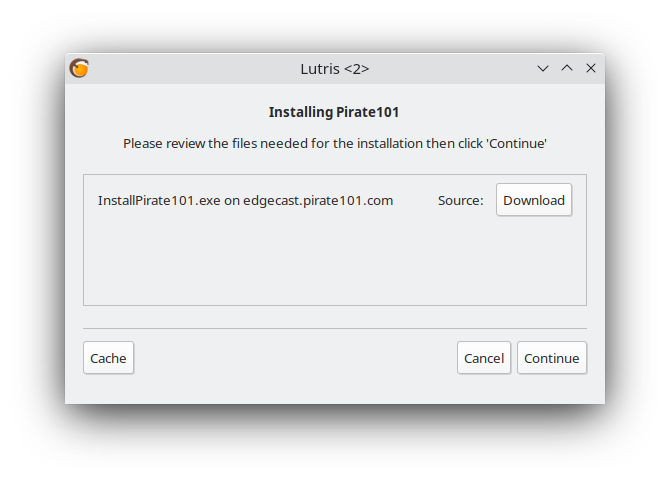Click the InstallPirate101.exe file name
This screenshot has width=670, height=481.
[158, 200]
